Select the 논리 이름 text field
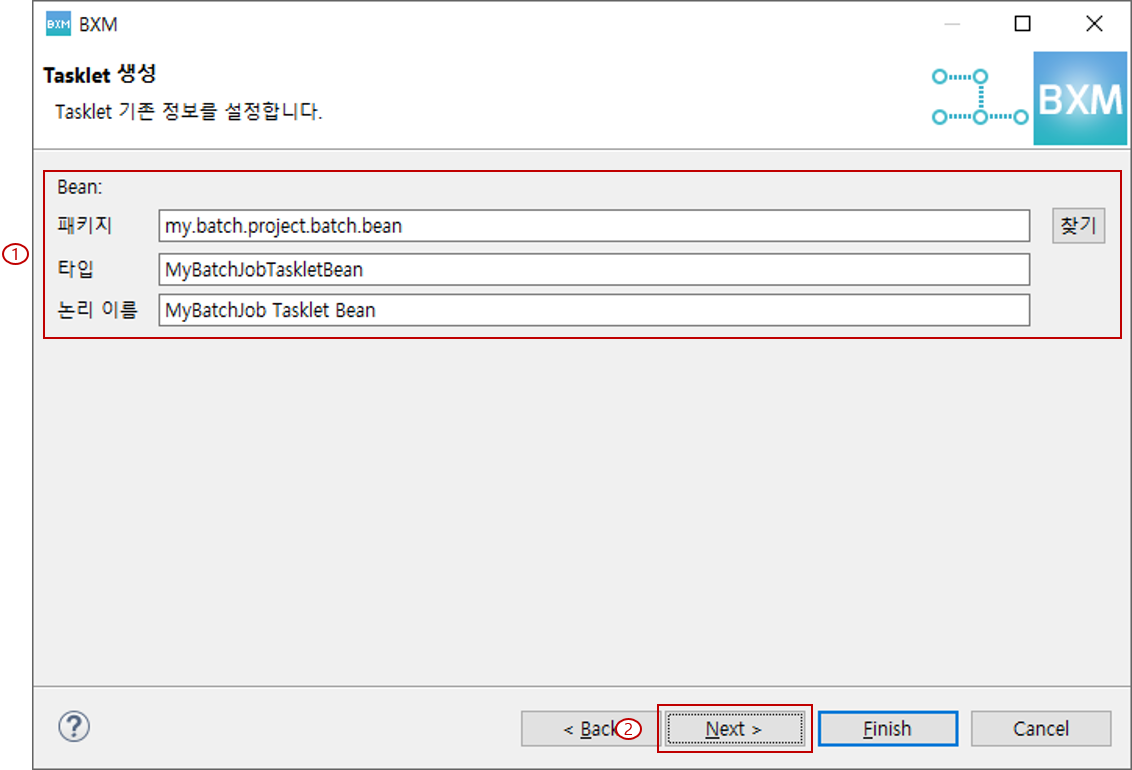Viewport: 1132px width, 770px height. [593, 310]
